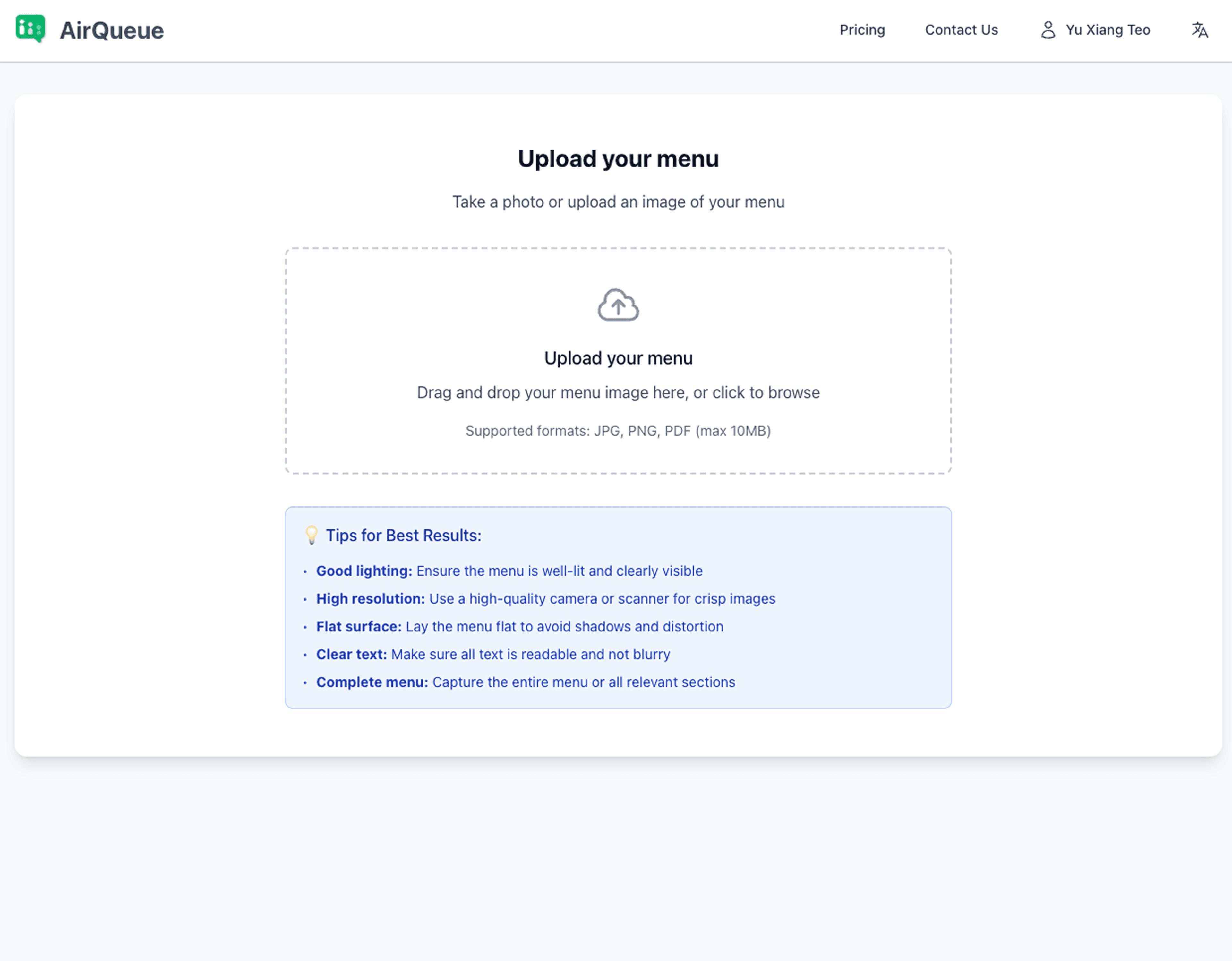Open the Pricing page
Viewport: 1232px width, 961px height.
point(862,30)
